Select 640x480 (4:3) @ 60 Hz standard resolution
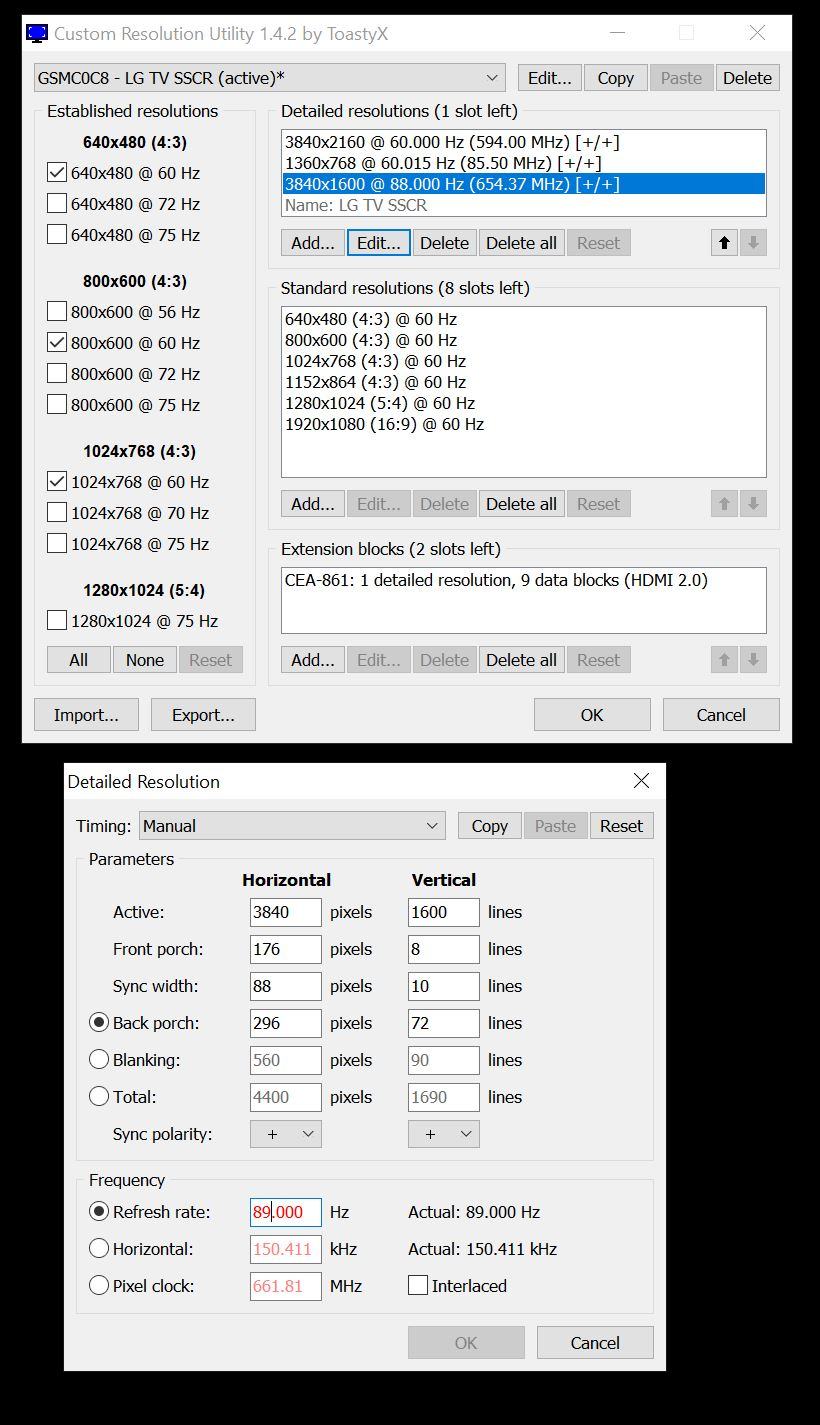This screenshot has height=1425, width=820. [x=524, y=320]
